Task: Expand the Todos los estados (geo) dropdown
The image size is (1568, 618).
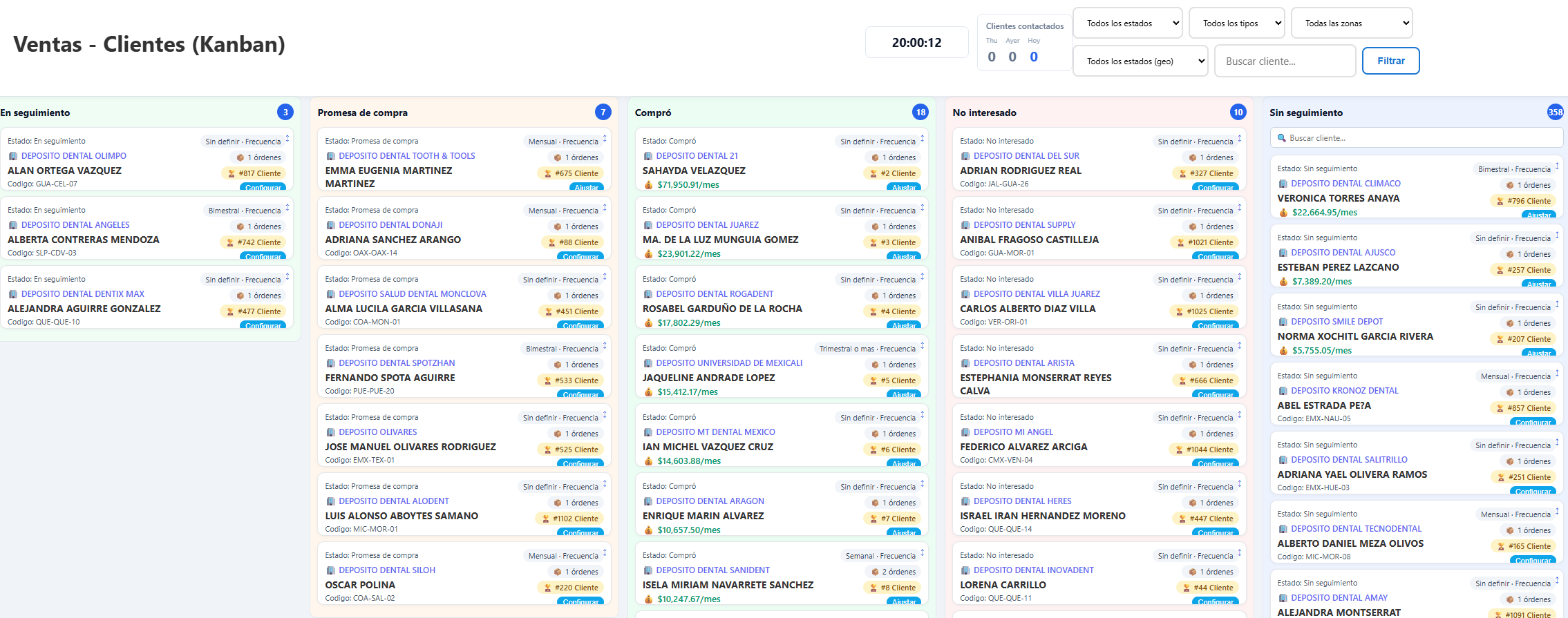Action: click(1140, 61)
